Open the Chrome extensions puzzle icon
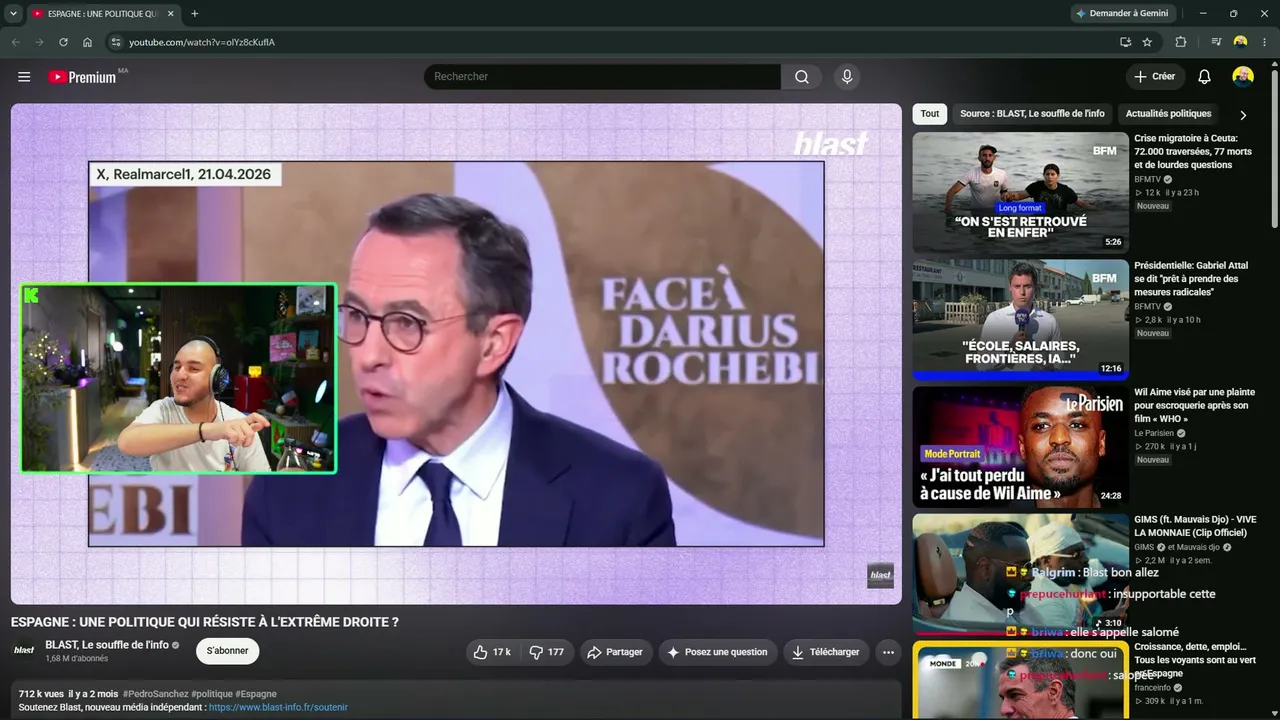 click(x=1181, y=42)
